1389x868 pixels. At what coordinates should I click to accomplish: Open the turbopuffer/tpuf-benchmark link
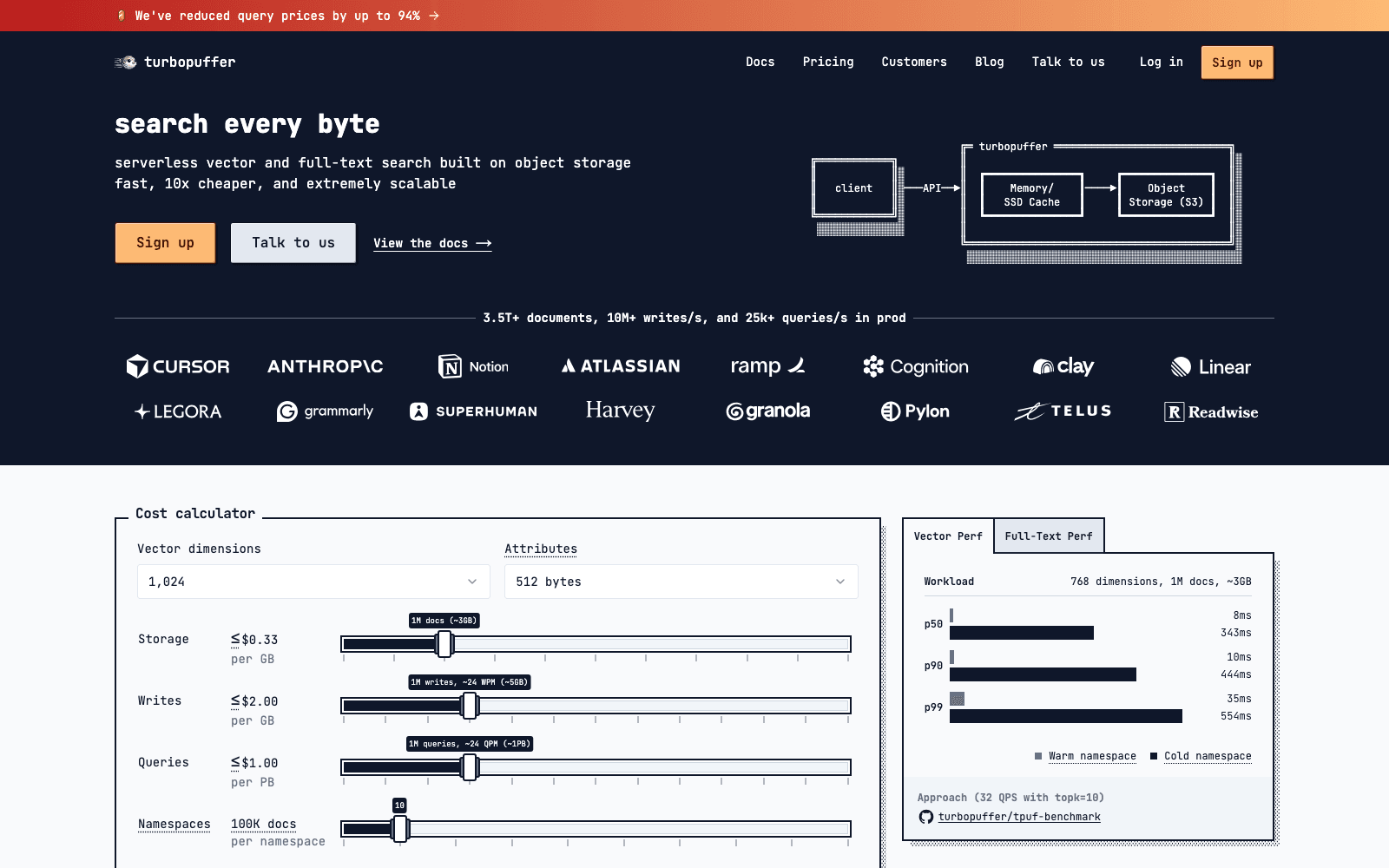[x=1019, y=817]
